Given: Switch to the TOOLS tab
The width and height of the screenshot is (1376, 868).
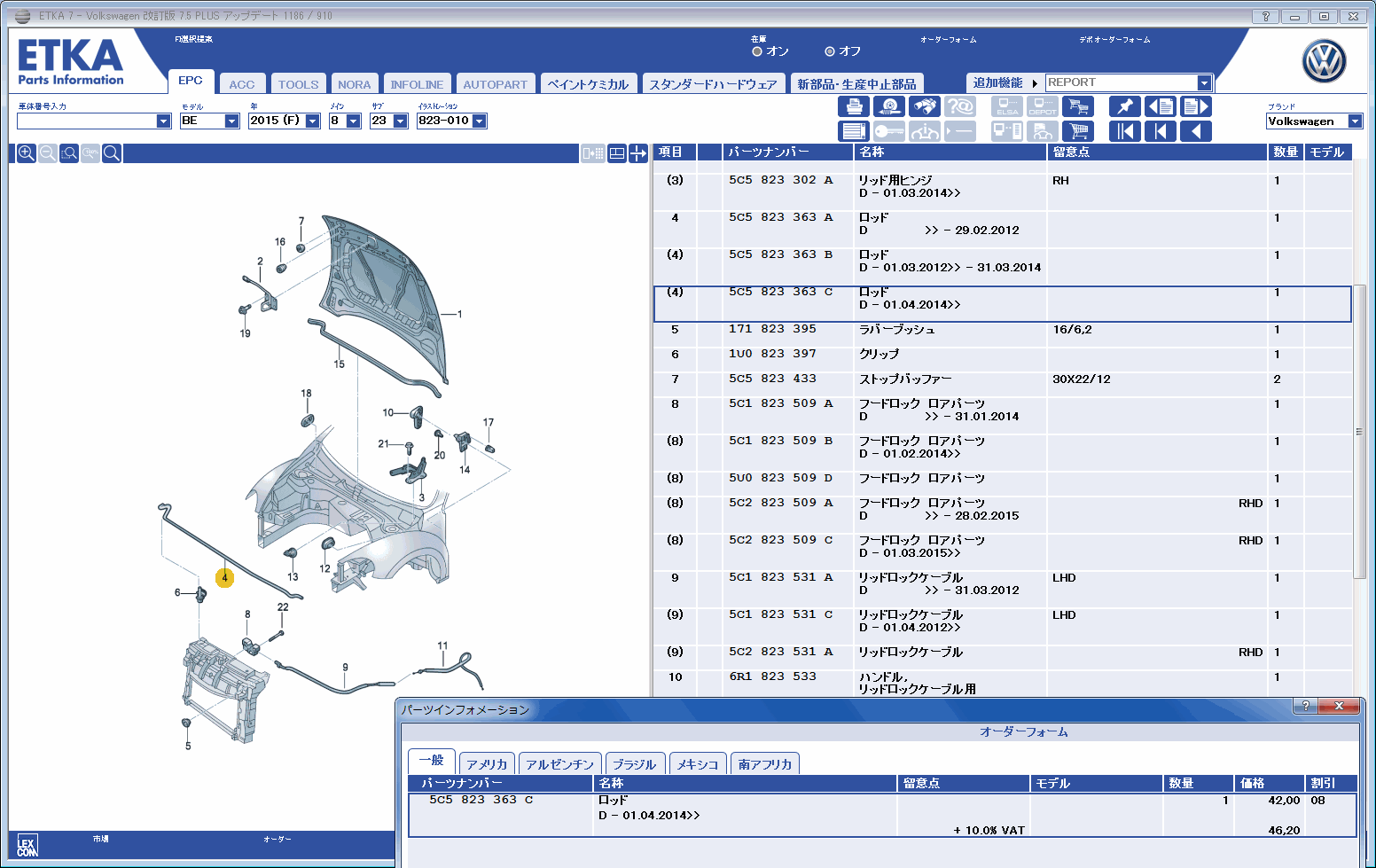Looking at the screenshot, I should [298, 84].
